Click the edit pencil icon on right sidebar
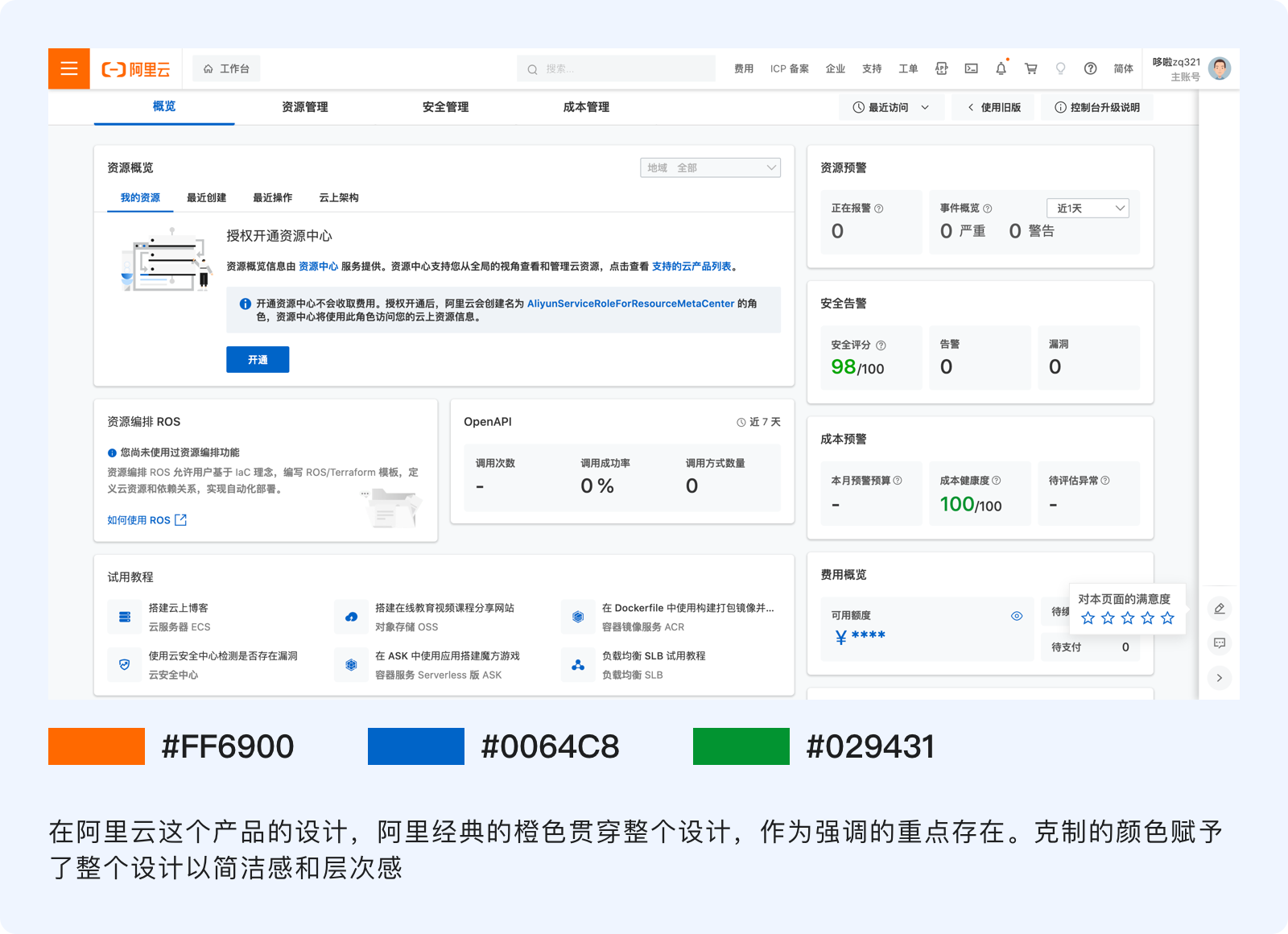Screen dimensions: 1288x934 click(1220, 609)
